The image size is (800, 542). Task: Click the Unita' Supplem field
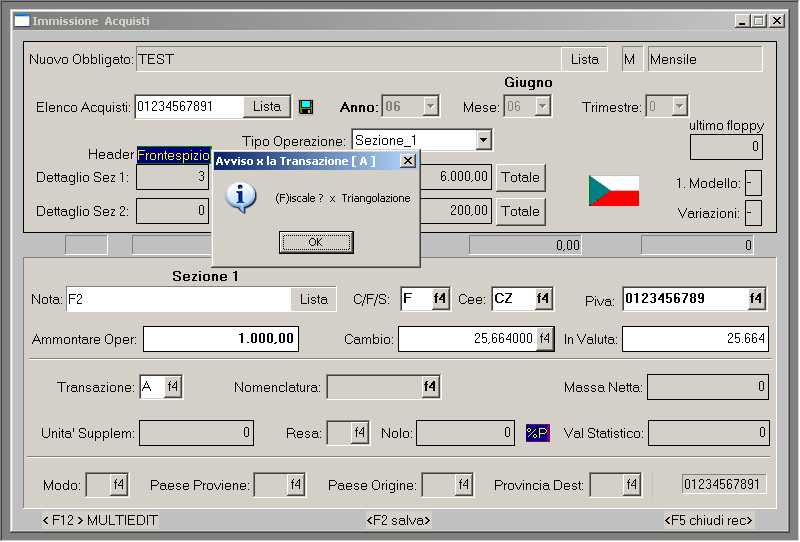[x=196, y=433]
